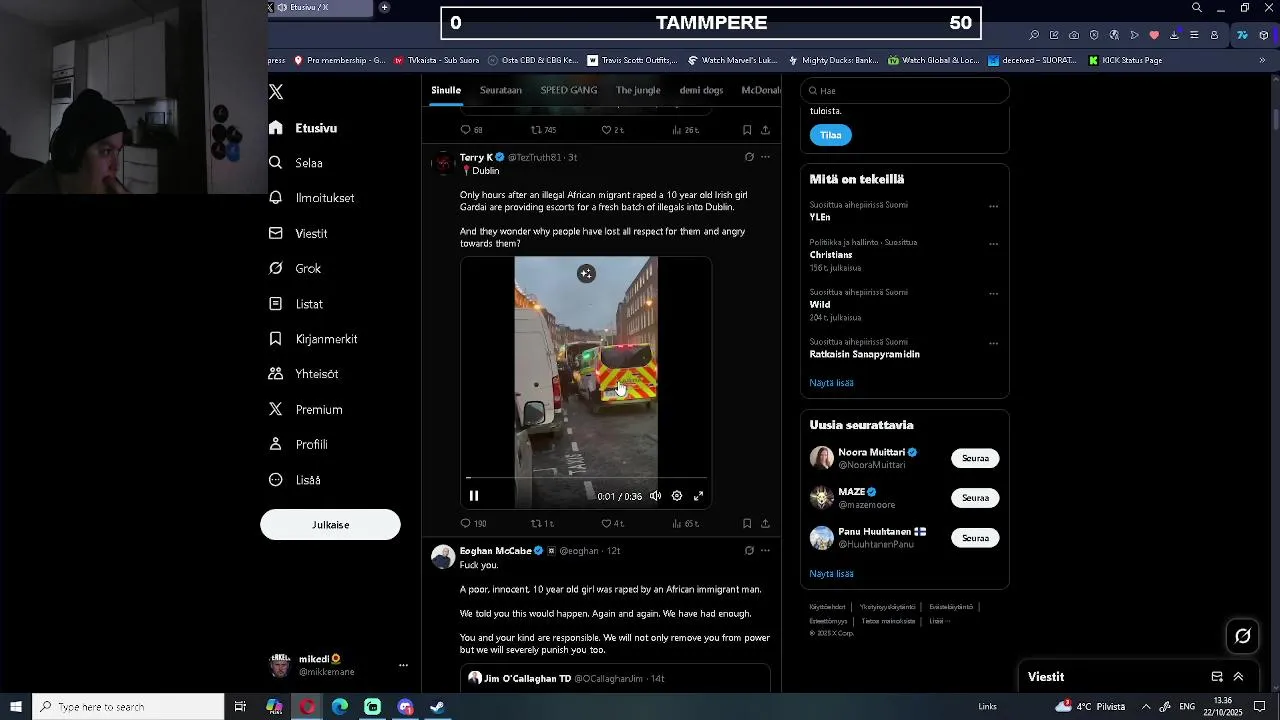Screen dimensions: 1280x720
Task: Click Christians trending topic
Action: 831,255
